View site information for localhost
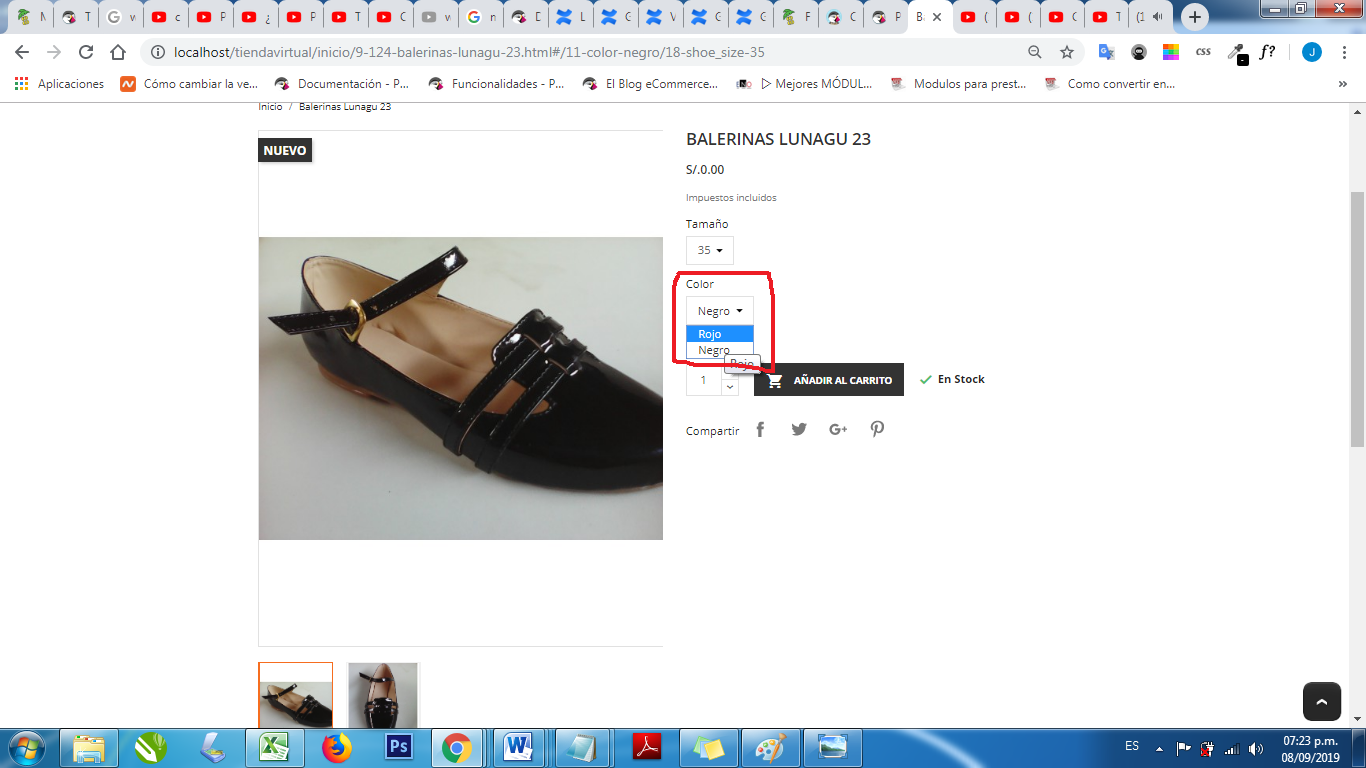1366x768 pixels. [158, 52]
